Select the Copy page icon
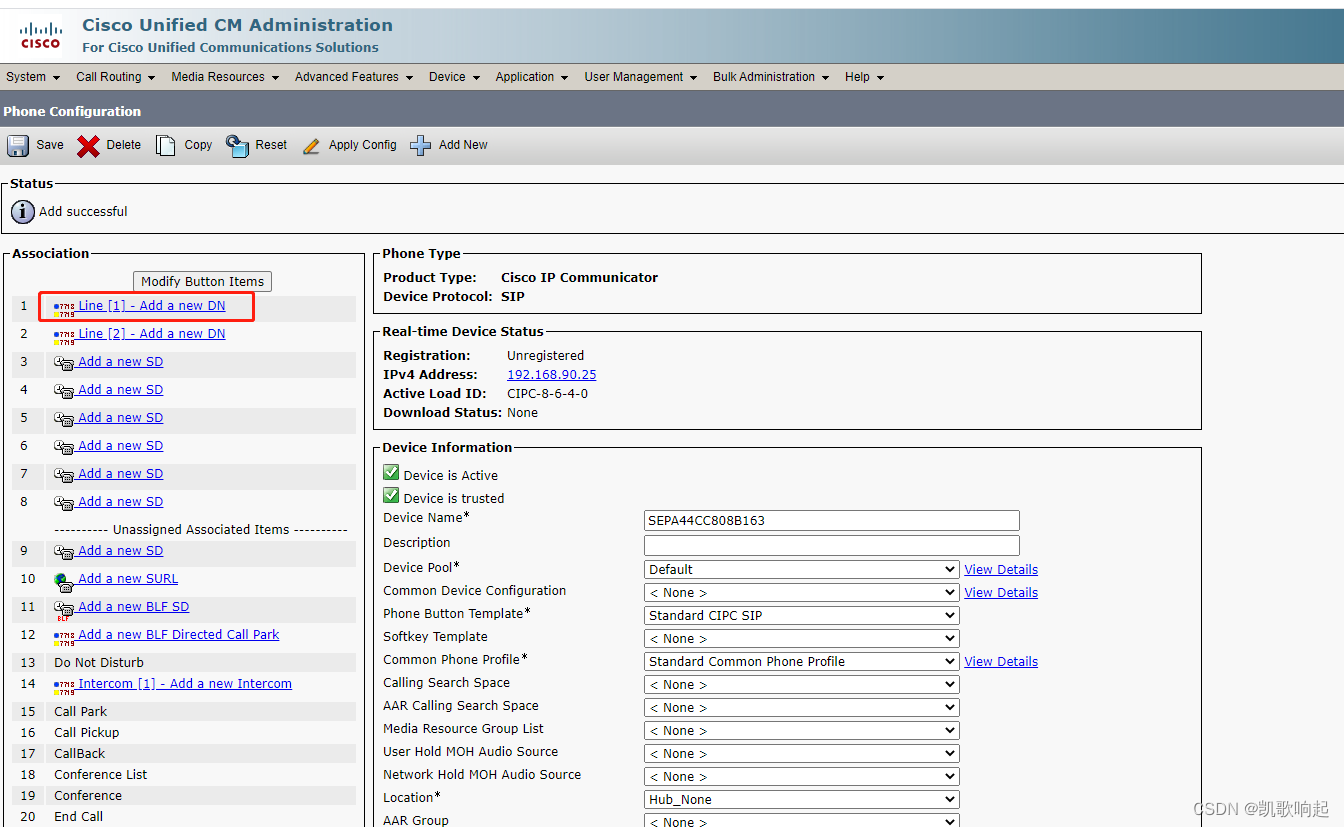This screenshot has width=1344, height=827. point(166,145)
